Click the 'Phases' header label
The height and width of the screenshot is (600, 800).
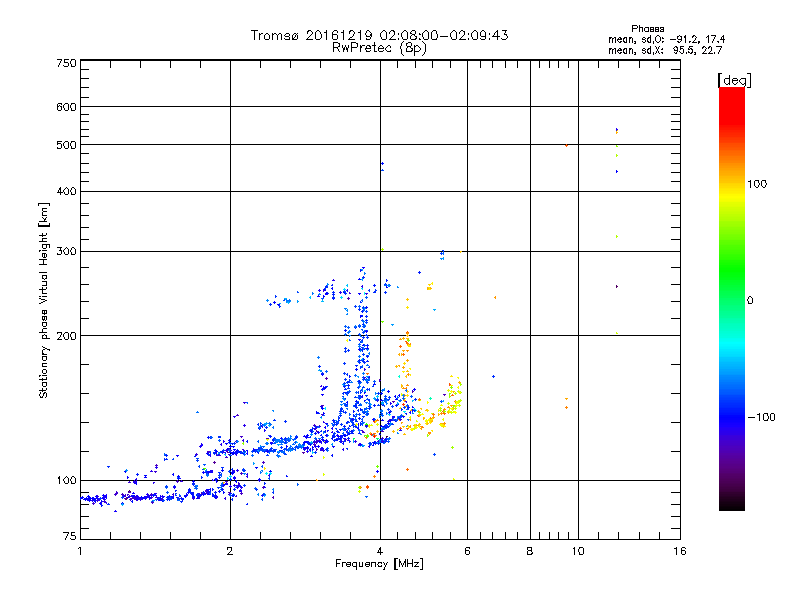[647, 29]
